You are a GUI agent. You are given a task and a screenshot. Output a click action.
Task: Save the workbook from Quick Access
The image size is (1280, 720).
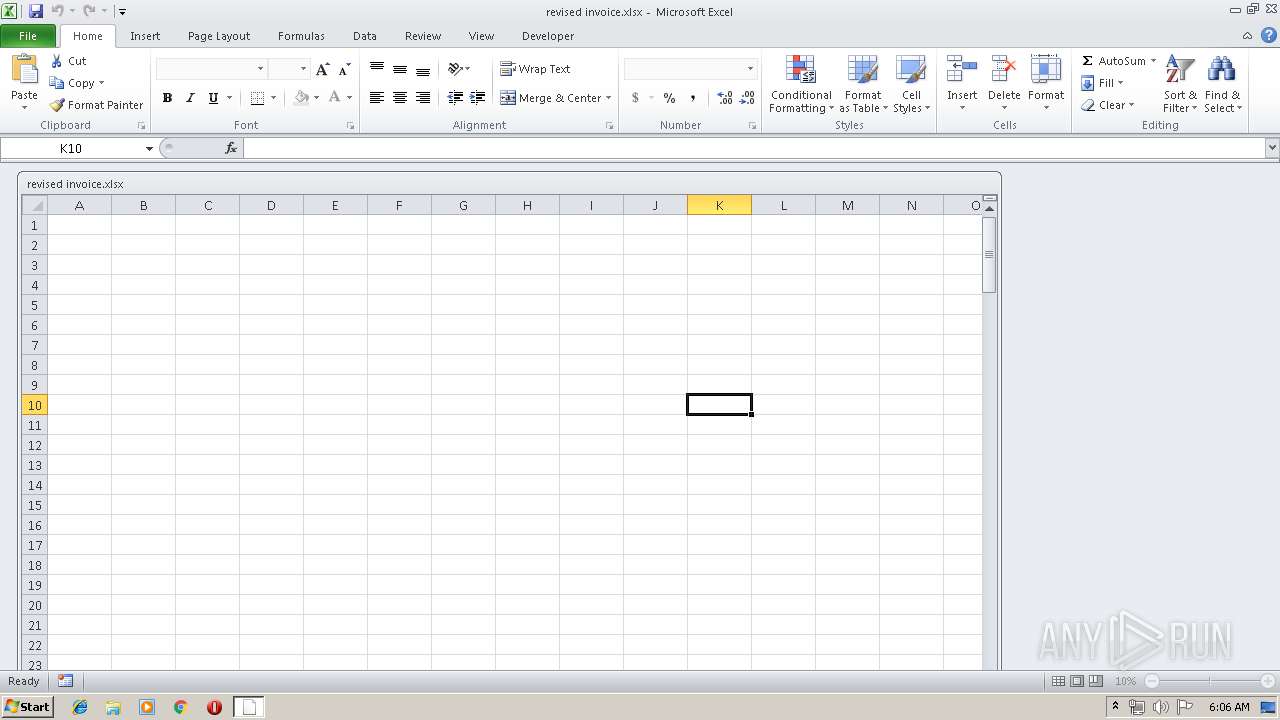tap(36, 11)
